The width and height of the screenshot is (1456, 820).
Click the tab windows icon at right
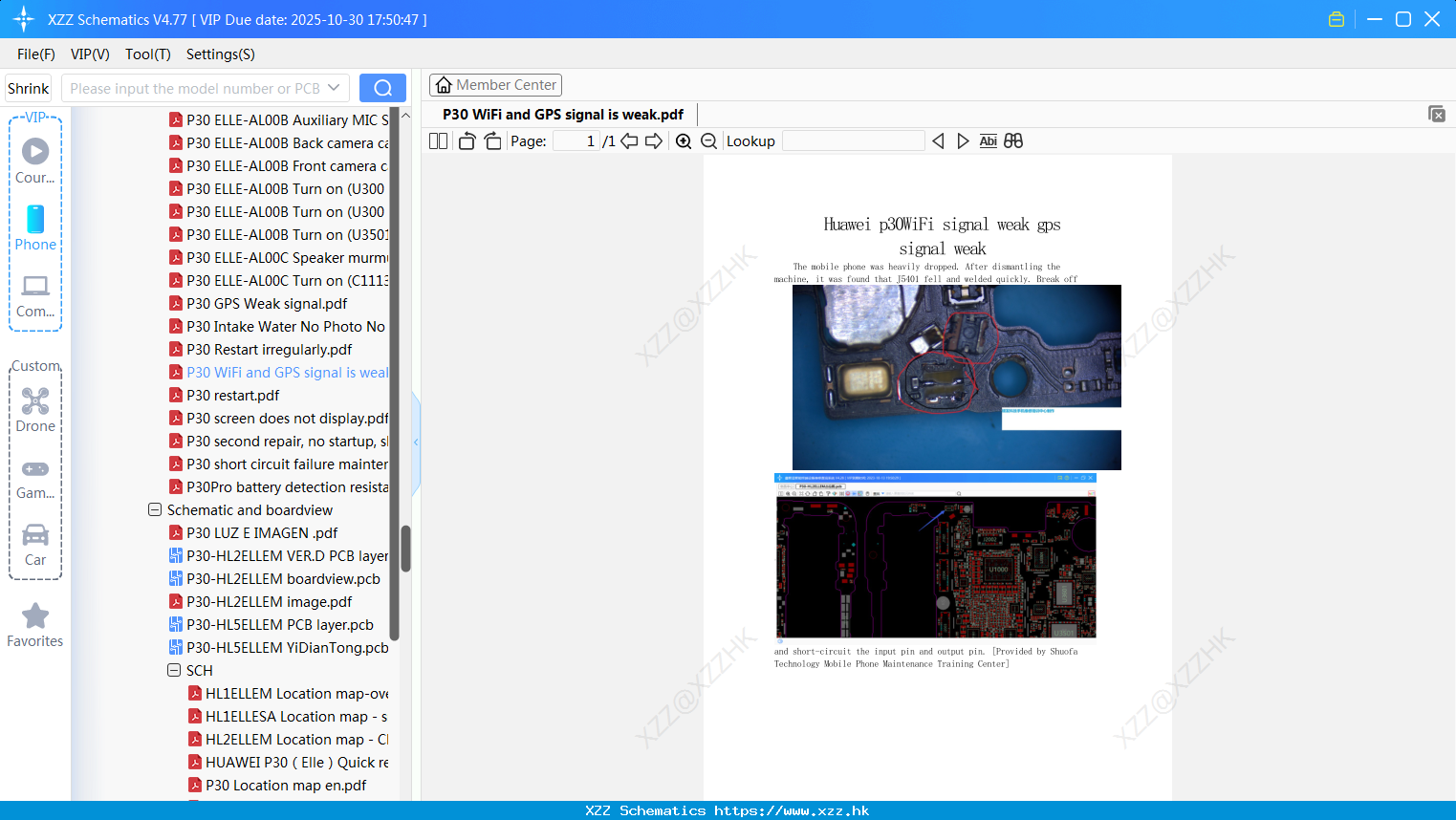pyautogui.click(x=1437, y=114)
